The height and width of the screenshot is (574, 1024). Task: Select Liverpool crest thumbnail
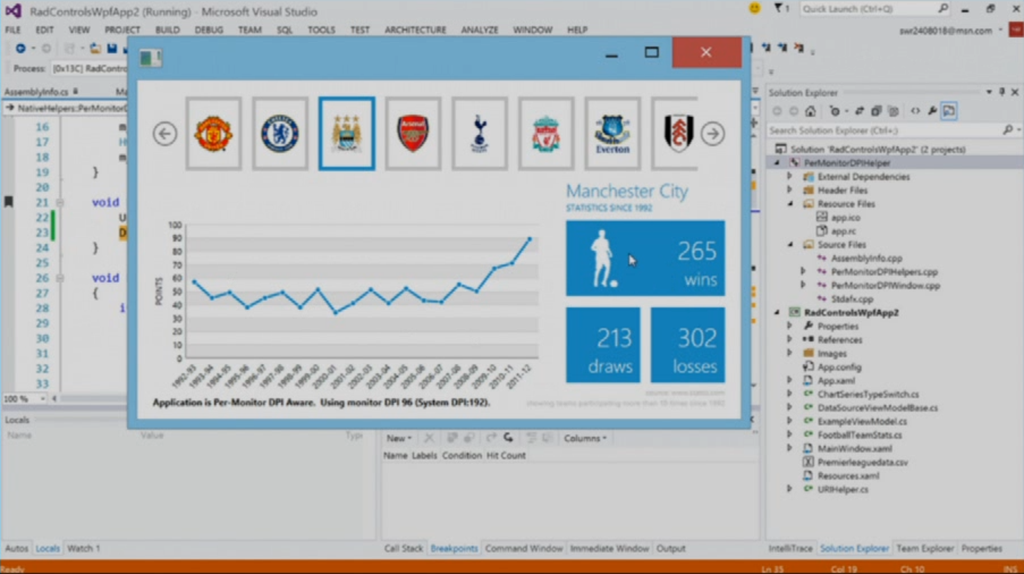pos(546,134)
